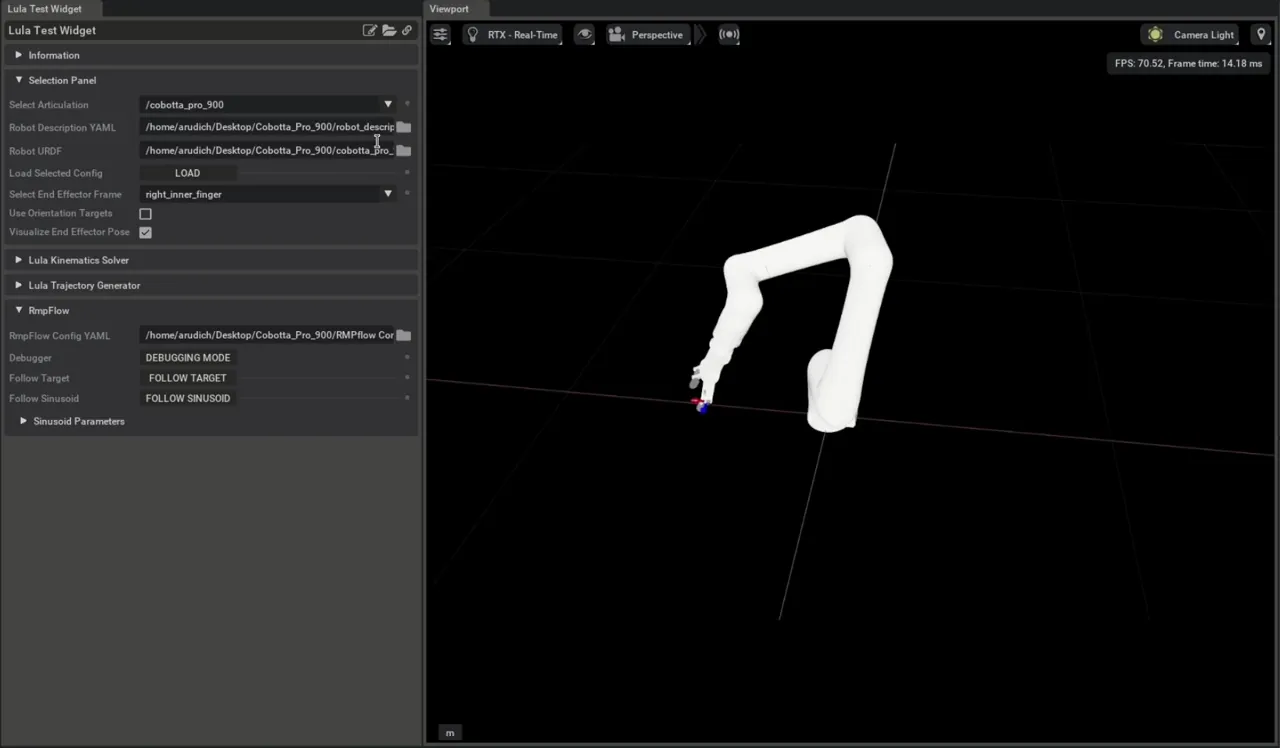Click the FOLLOW TARGET button
The width and height of the screenshot is (1280, 748).
(188, 379)
